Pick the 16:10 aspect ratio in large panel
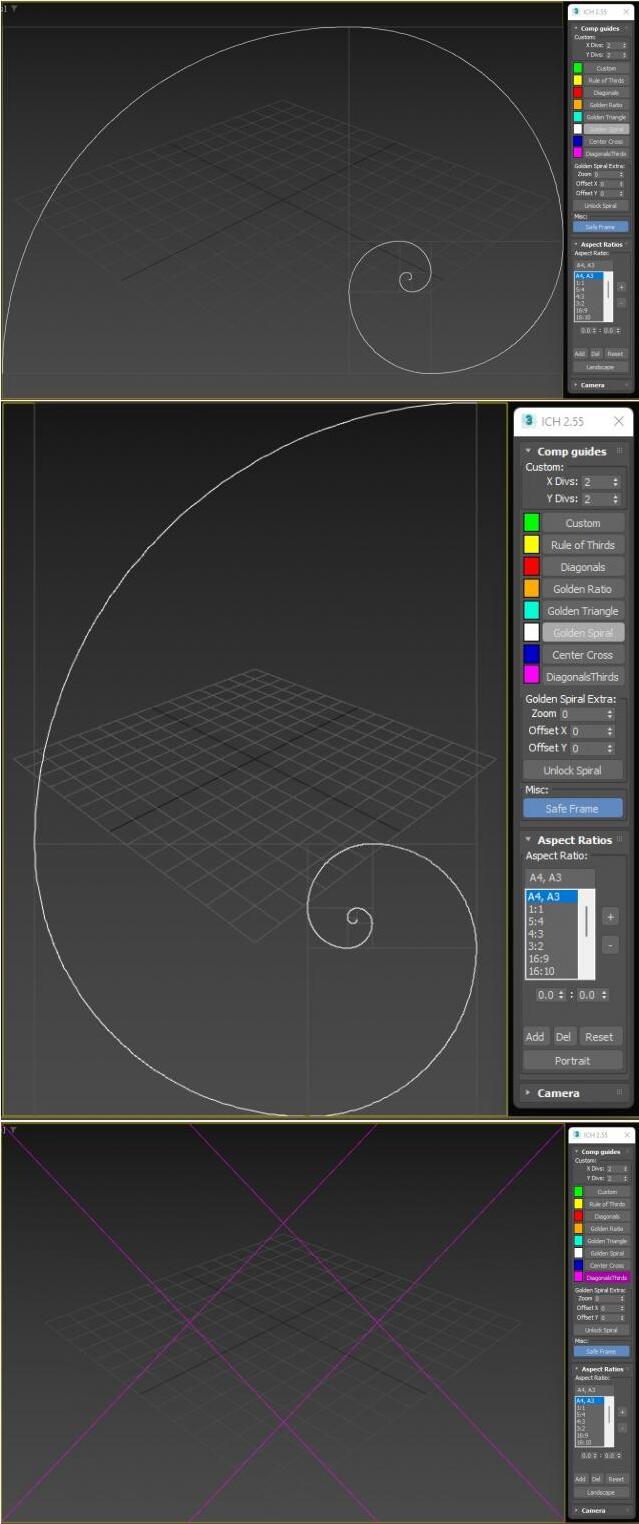639x1524 pixels. (551, 970)
